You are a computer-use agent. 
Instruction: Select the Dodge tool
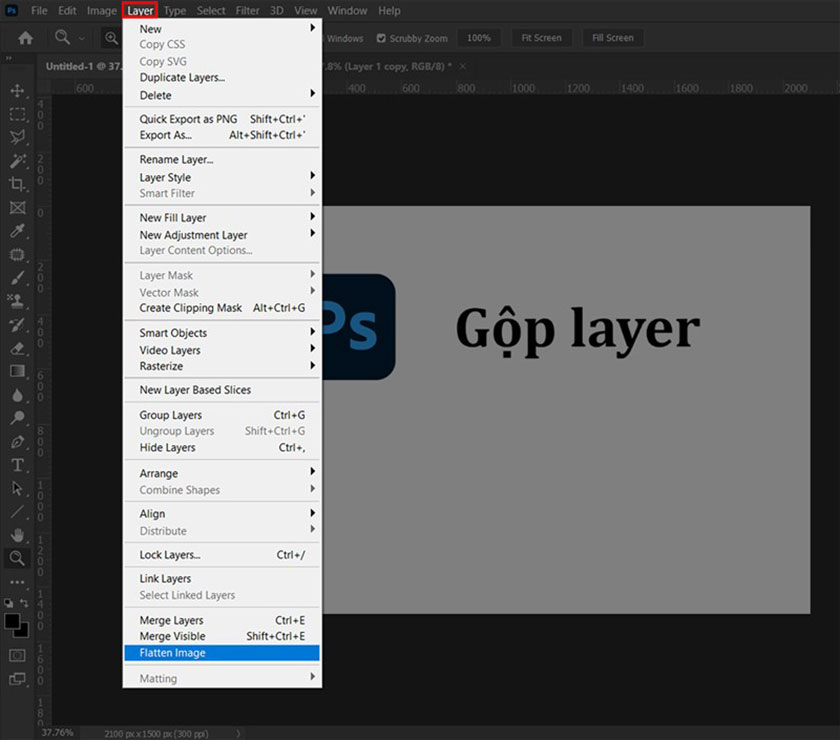[17, 418]
